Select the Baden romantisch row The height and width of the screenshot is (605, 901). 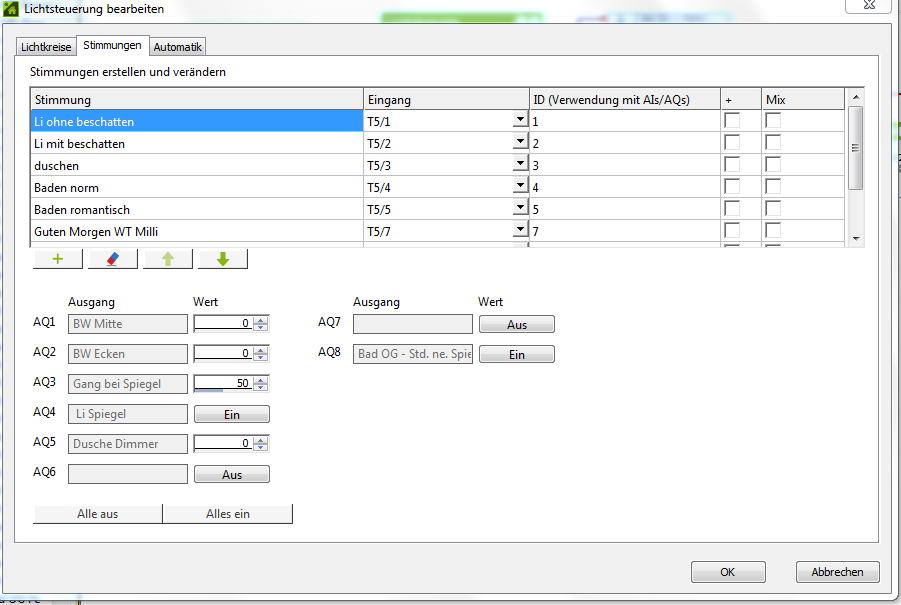tap(197, 210)
